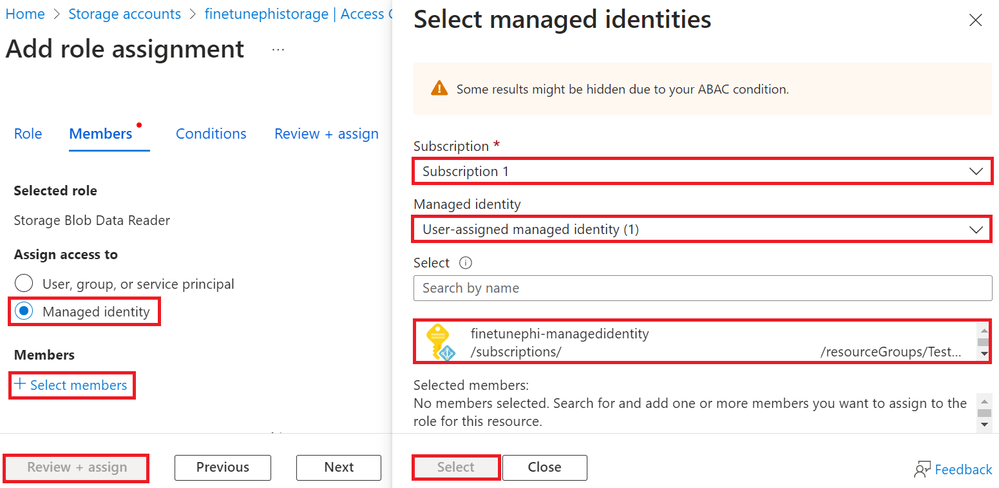Screen dimensions: 999x488
Task: Click the managed identity key icon
Action: [440, 342]
